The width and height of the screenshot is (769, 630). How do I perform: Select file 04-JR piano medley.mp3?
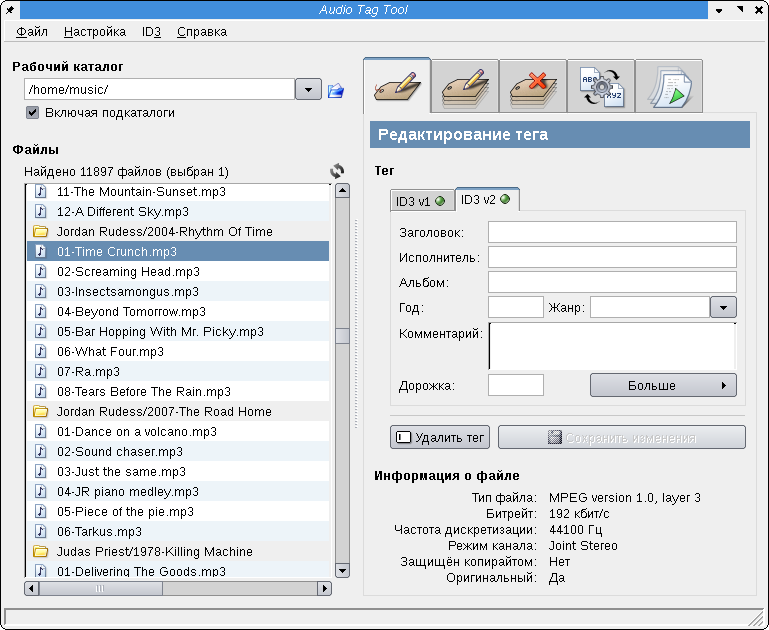tap(178, 491)
